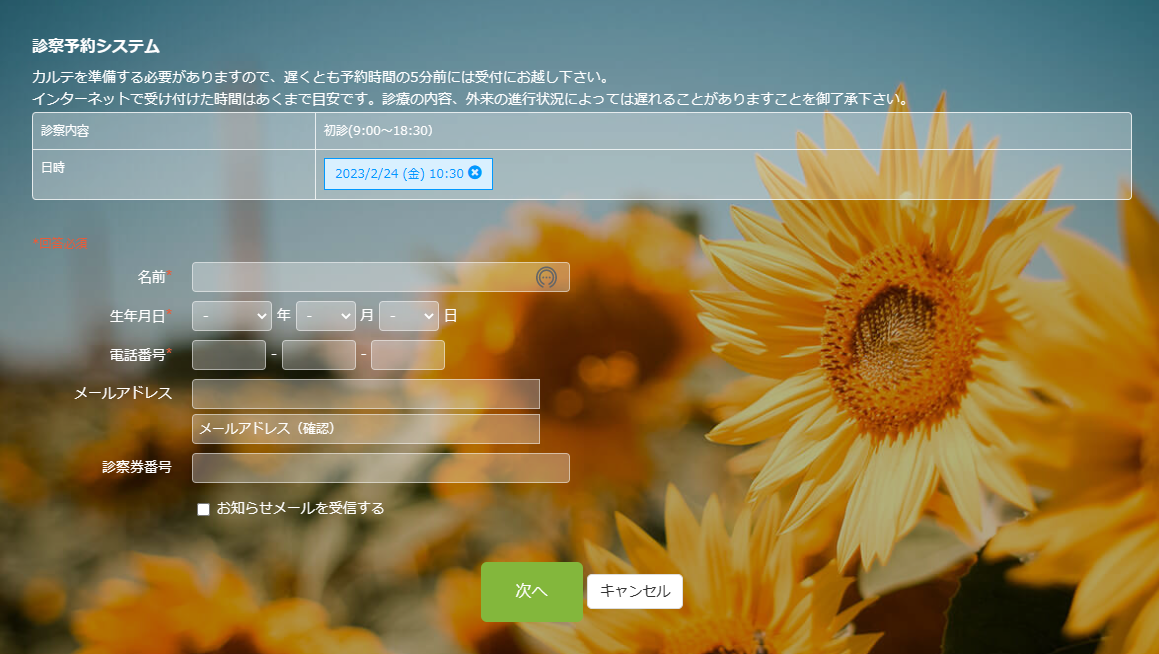Focus the メールアドレス email input
The width and height of the screenshot is (1159, 654).
click(x=366, y=394)
